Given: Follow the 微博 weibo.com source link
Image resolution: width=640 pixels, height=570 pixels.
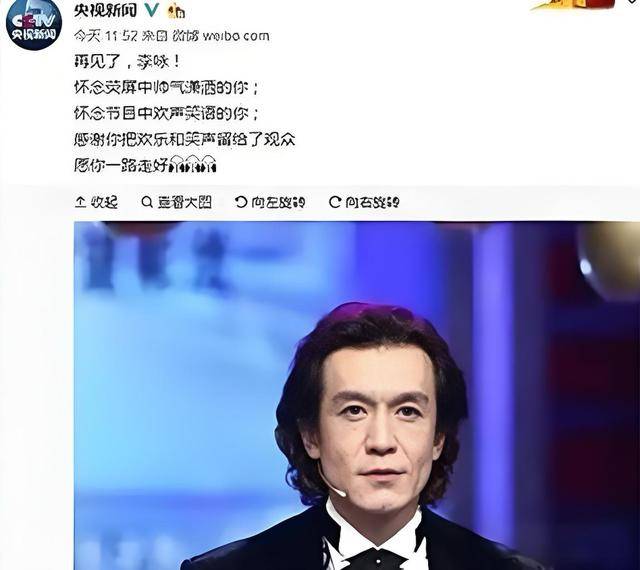Looking at the screenshot, I should pos(220,36).
